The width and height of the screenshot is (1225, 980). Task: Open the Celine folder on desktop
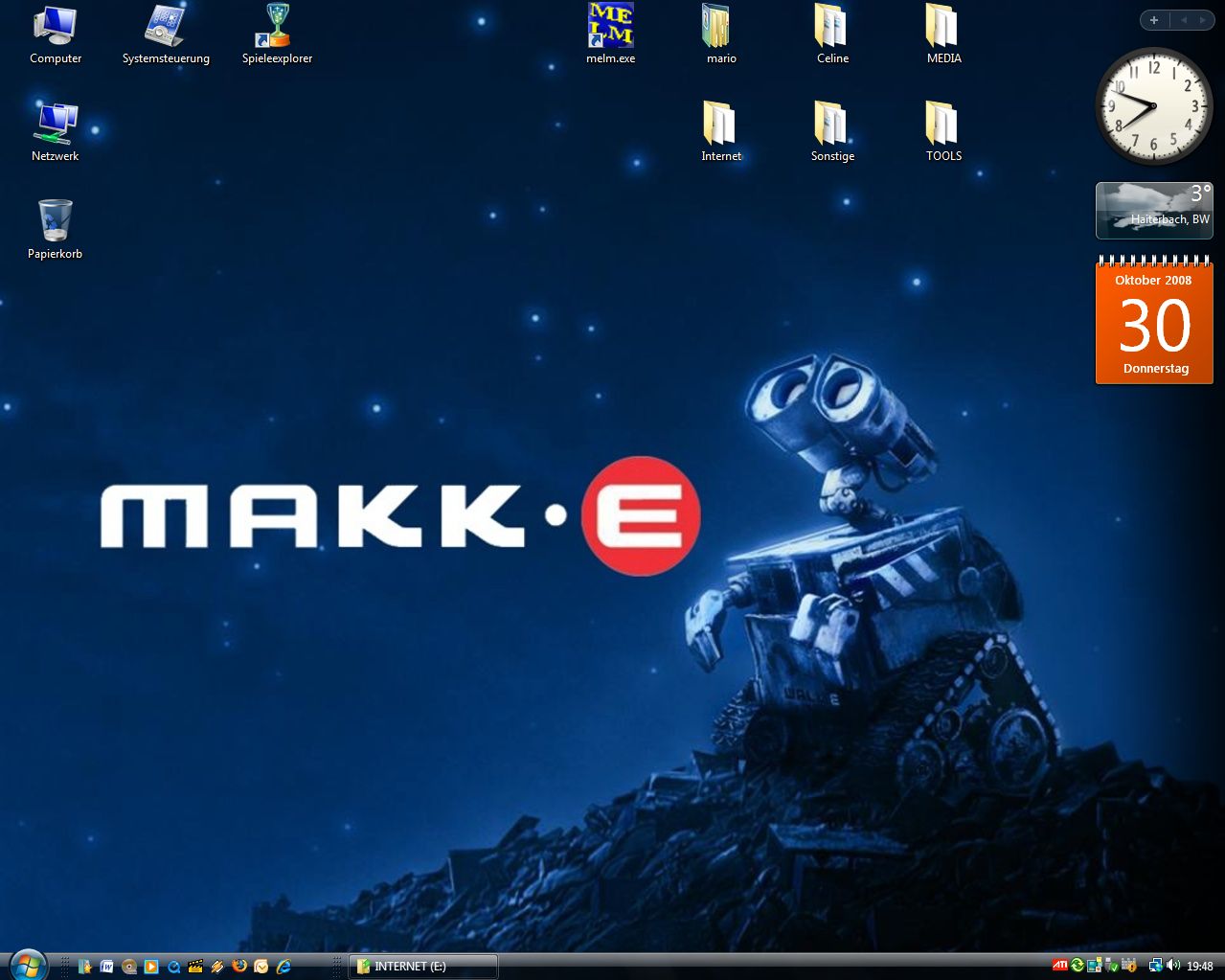(831, 27)
